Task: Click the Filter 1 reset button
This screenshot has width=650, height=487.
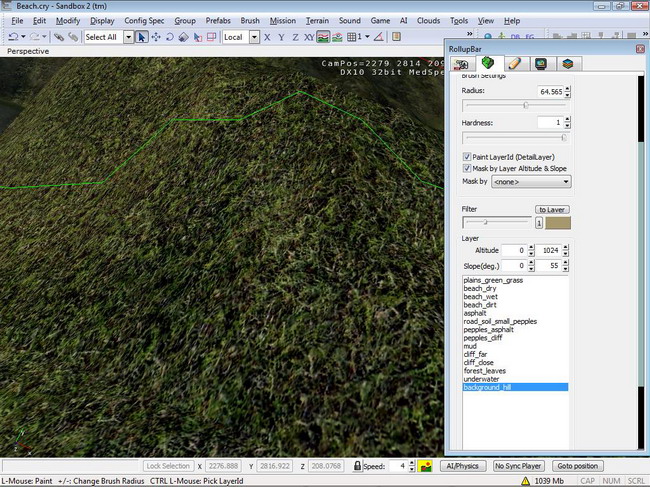Action: tap(539, 223)
